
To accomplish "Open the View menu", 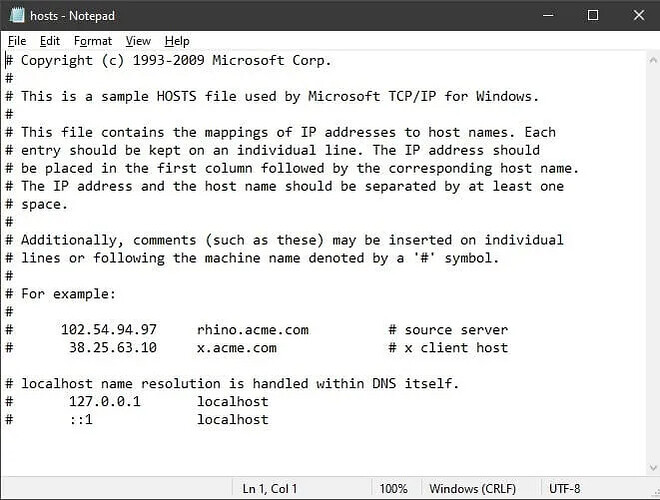I will coord(138,41).
